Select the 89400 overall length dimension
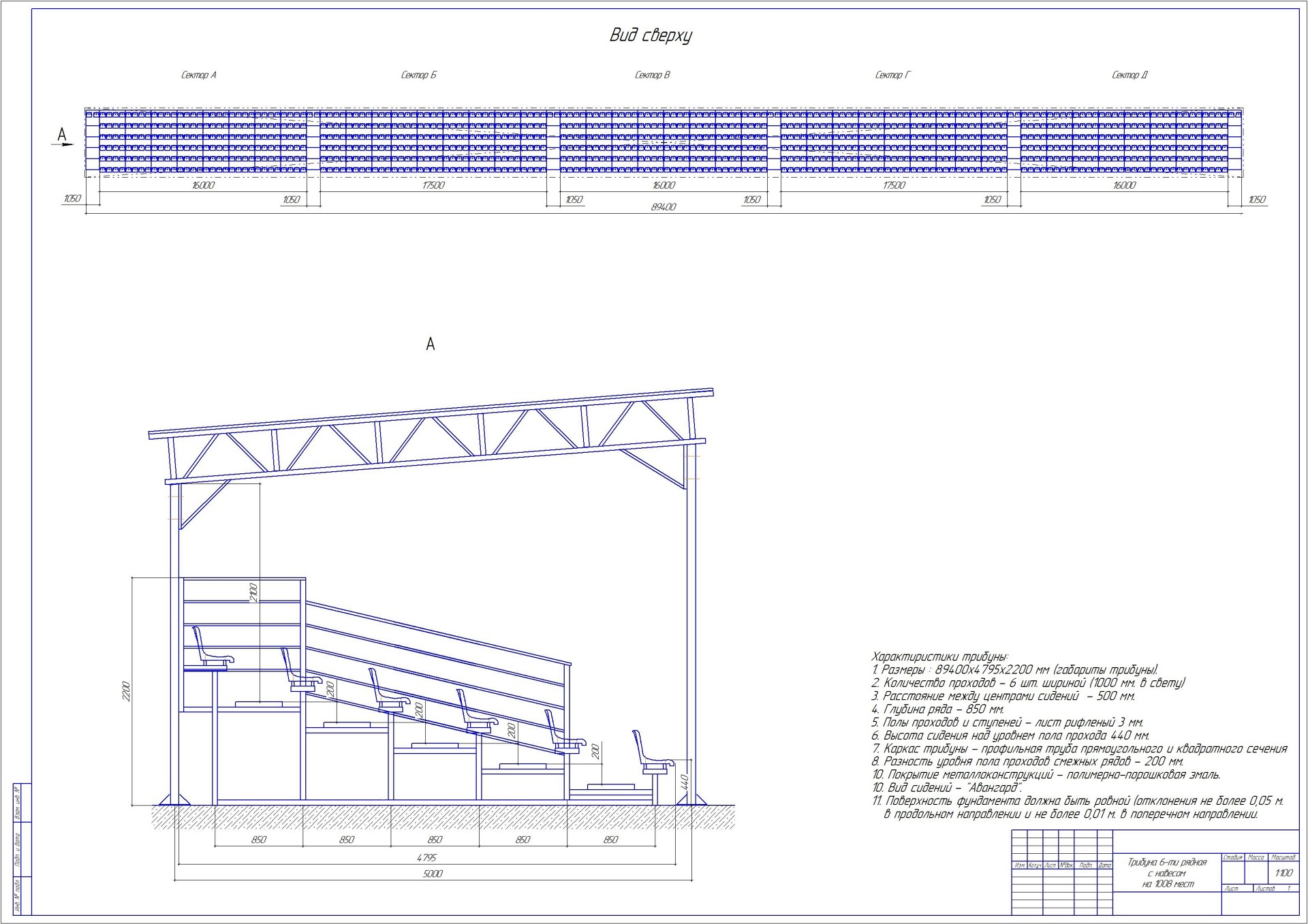The image size is (1308, 924). coord(663,207)
